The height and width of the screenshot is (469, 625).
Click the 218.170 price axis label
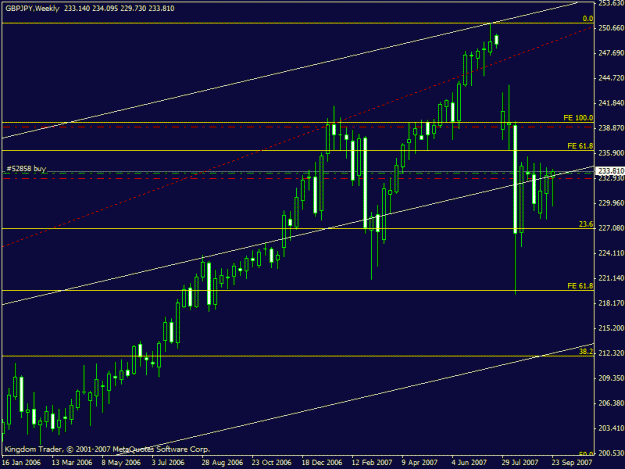coord(611,303)
